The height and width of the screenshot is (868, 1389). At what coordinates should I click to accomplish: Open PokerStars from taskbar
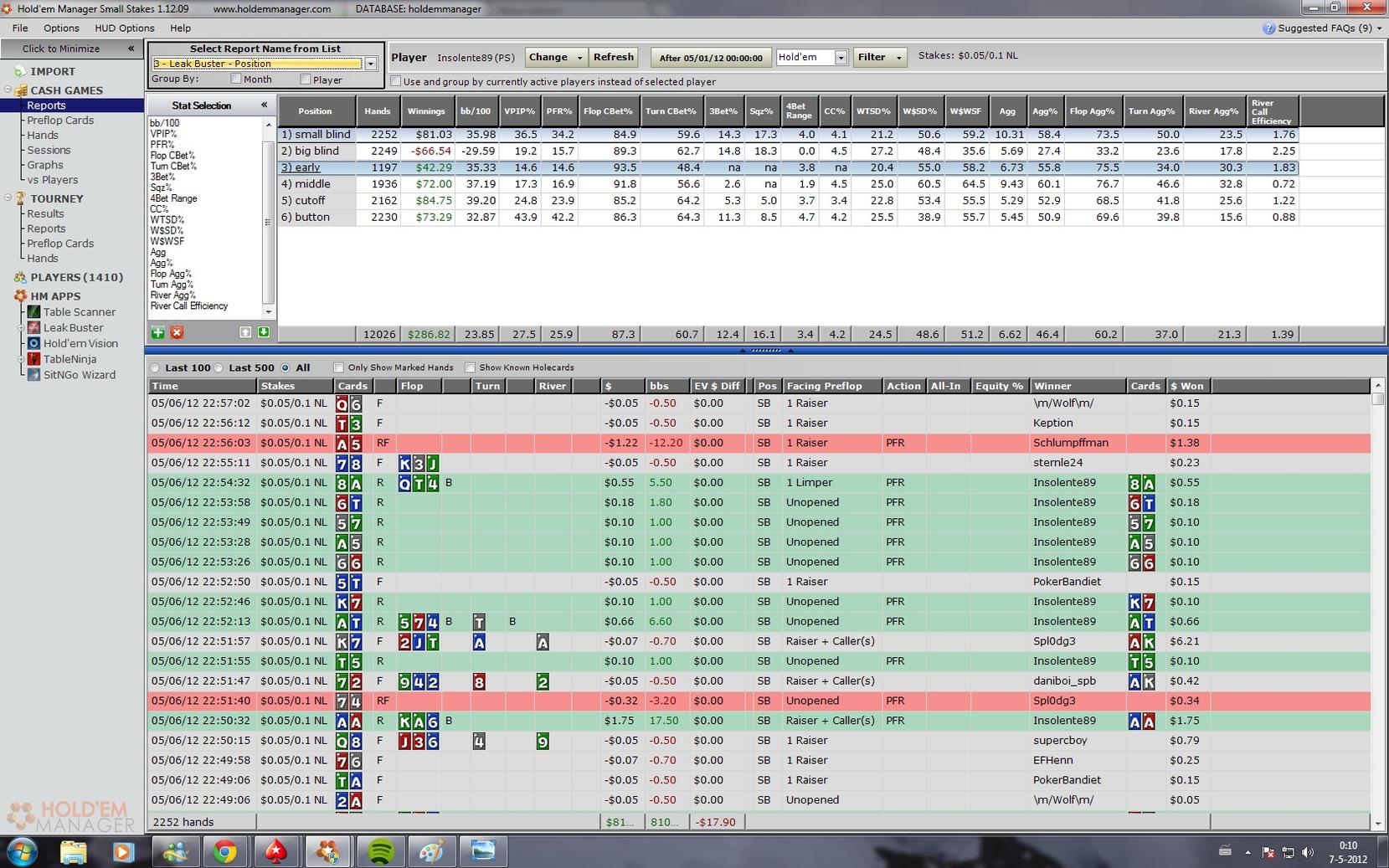276,852
